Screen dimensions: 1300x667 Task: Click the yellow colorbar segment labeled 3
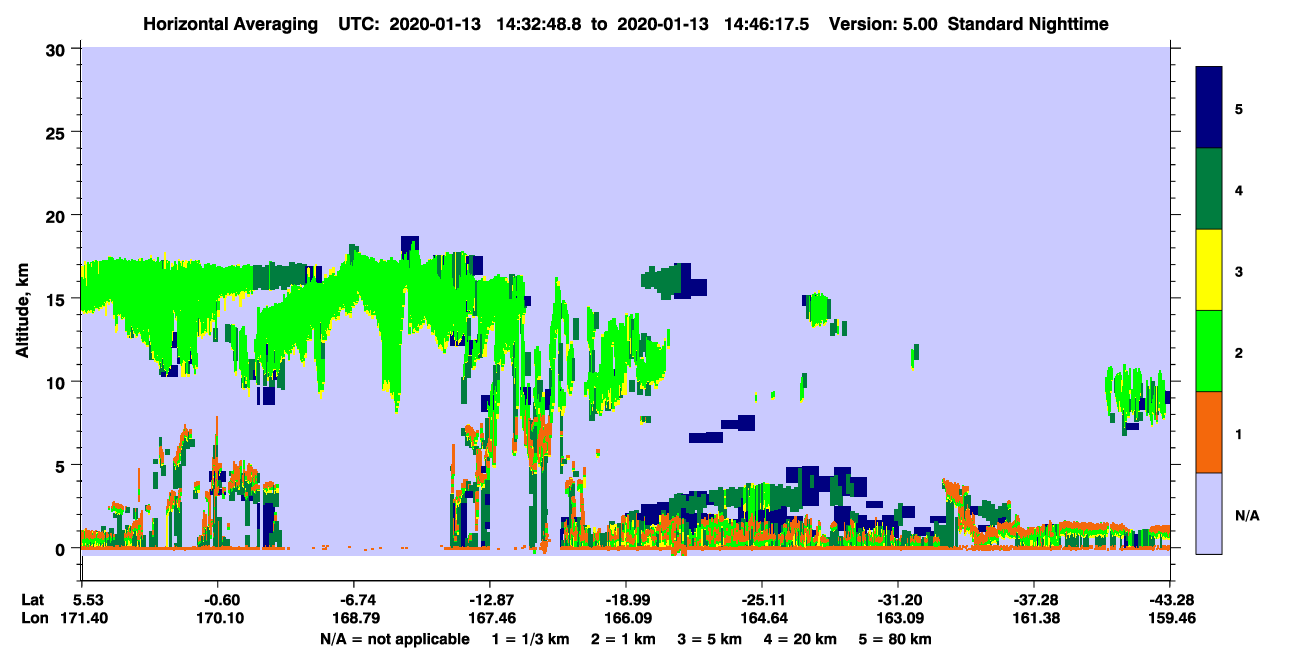[x=1209, y=270]
